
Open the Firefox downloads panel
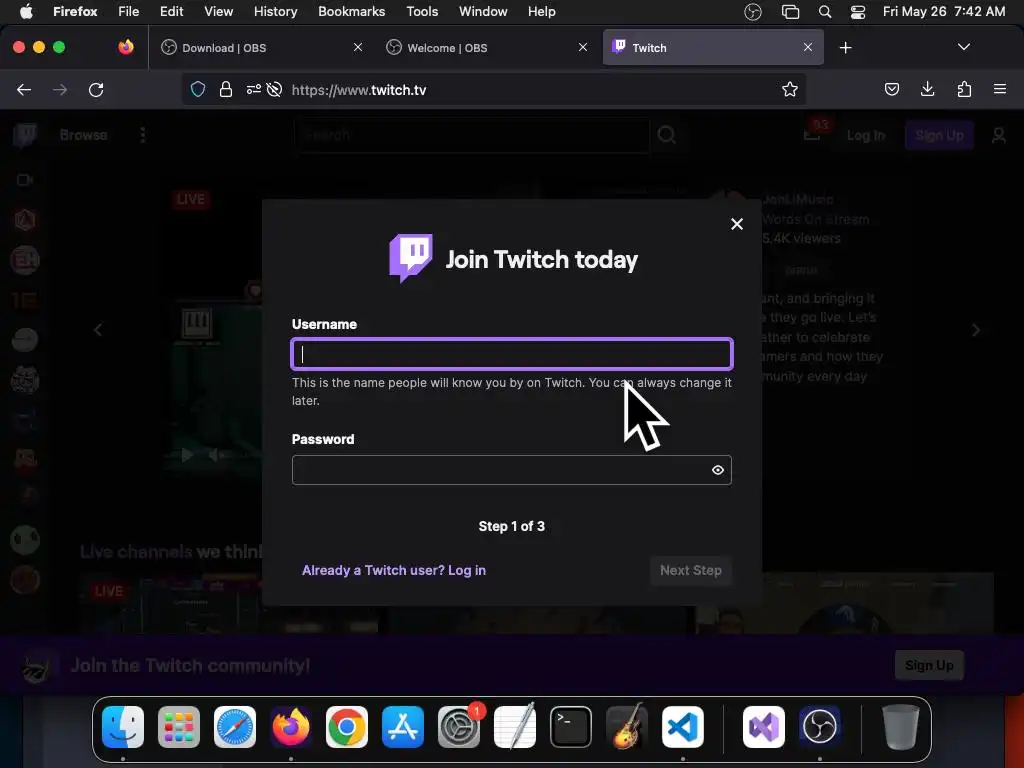coord(927,89)
